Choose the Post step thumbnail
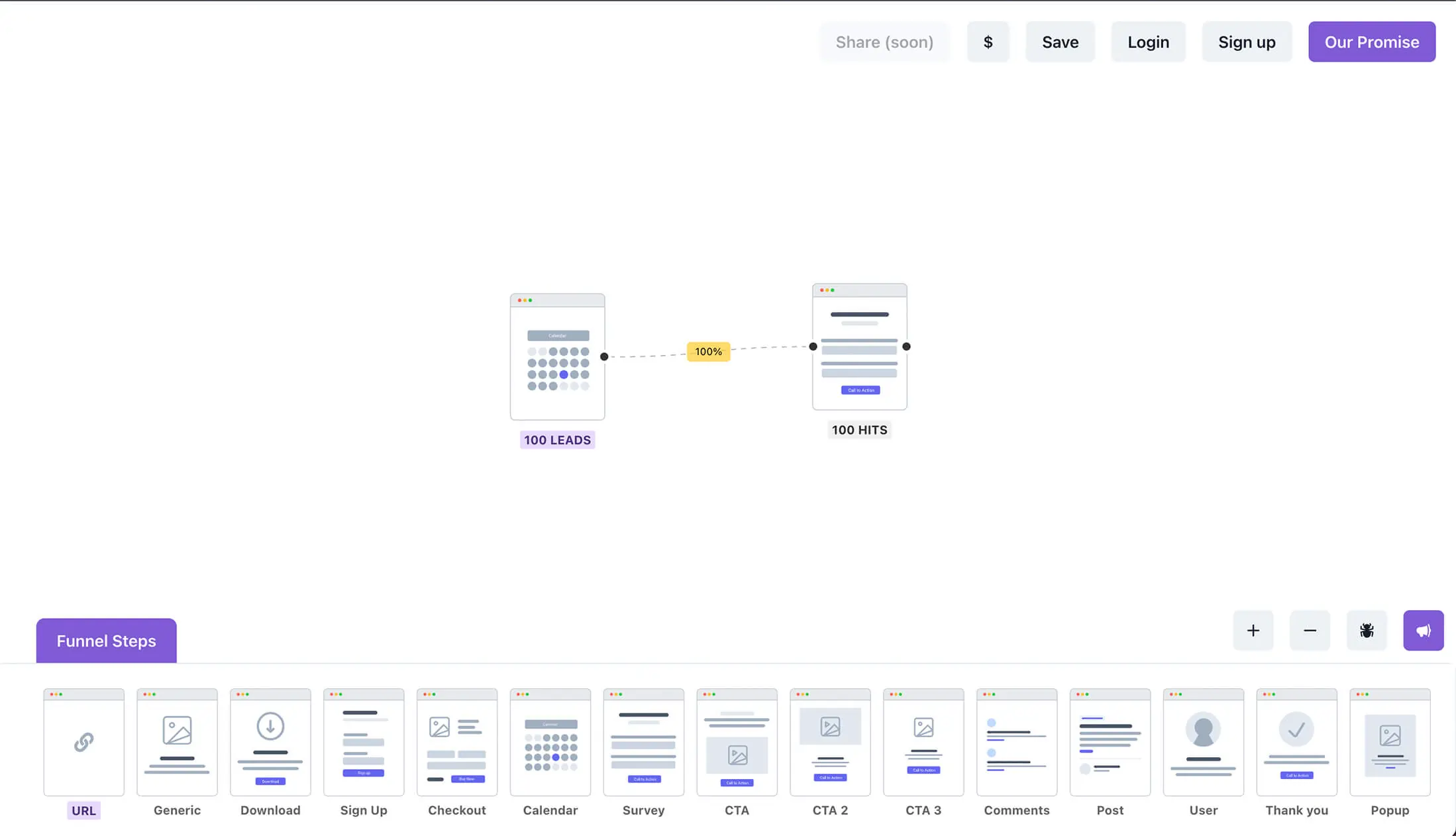 [1110, 742]
